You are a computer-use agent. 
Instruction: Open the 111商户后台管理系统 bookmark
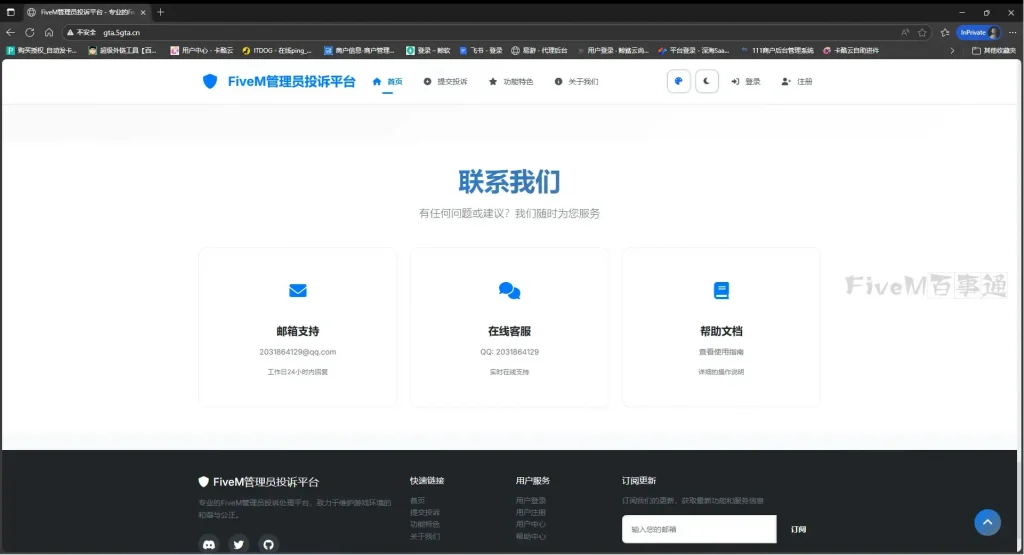click(x=777, y=50)
